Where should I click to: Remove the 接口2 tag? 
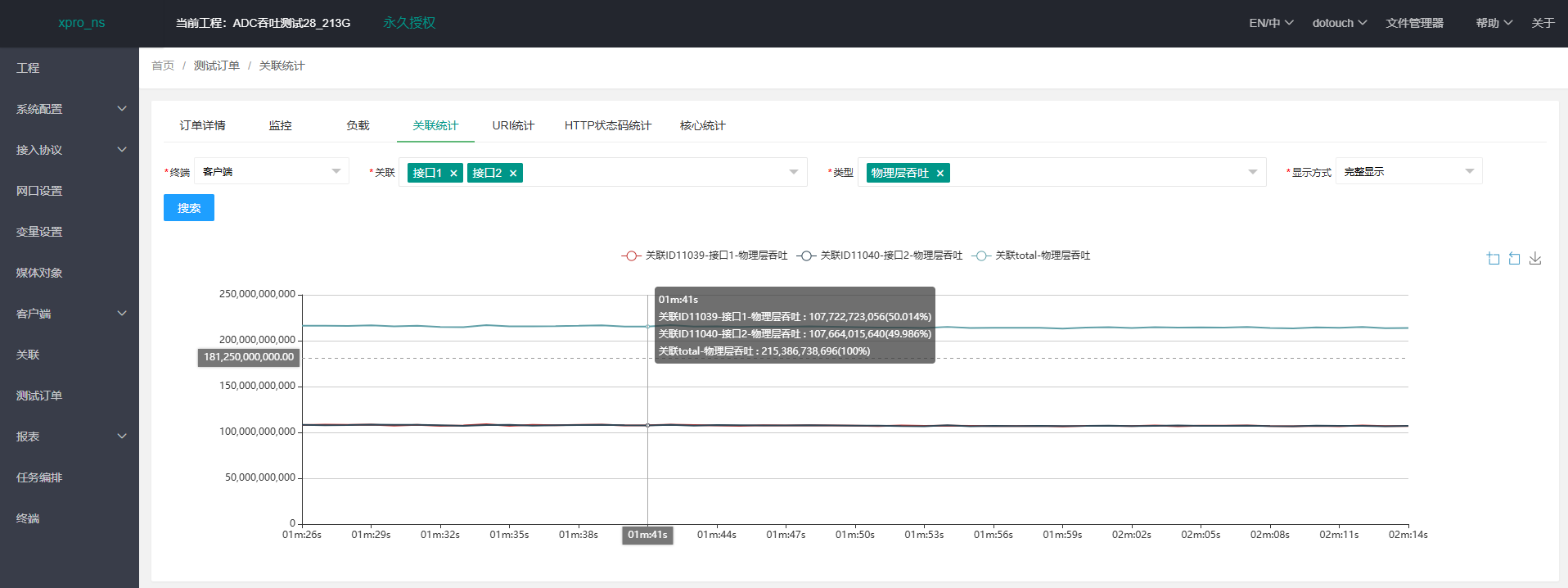click(513, 173)
